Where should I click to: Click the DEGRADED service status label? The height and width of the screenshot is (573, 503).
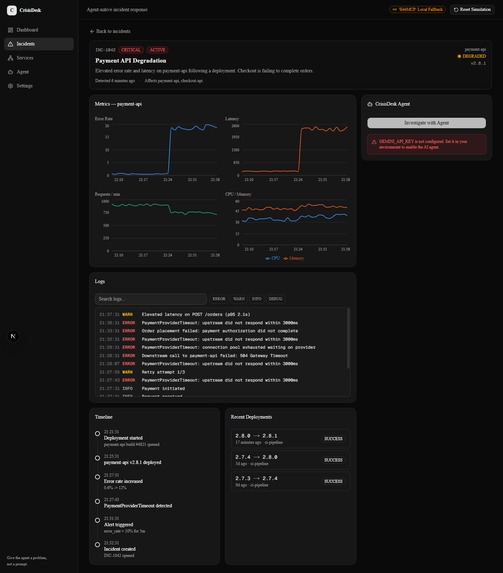tap(474, 56)
